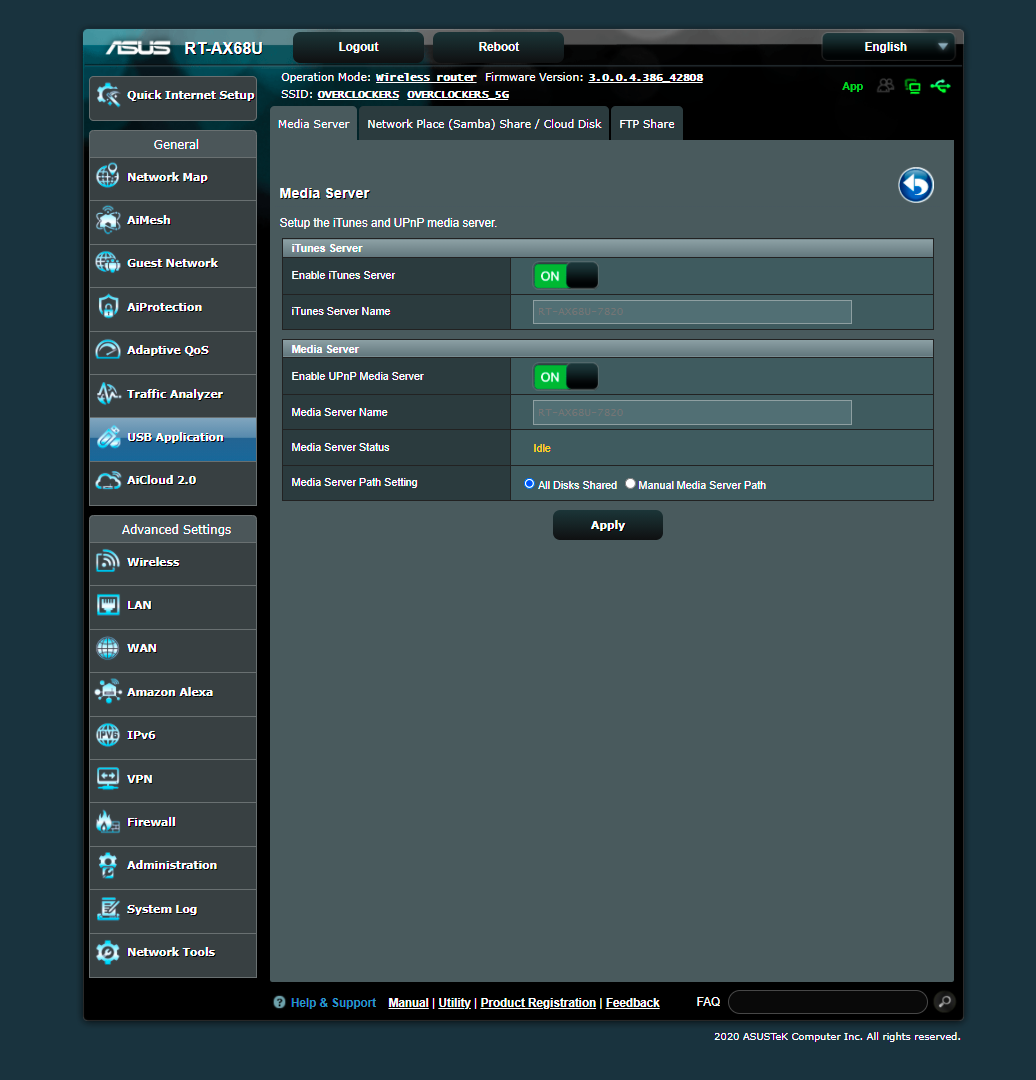Image resolution: width=1036 pixels, height=1080 pixels.
Task: Click the OVERCLOCKERS_5G SSID link
Action: coord(458,94)
